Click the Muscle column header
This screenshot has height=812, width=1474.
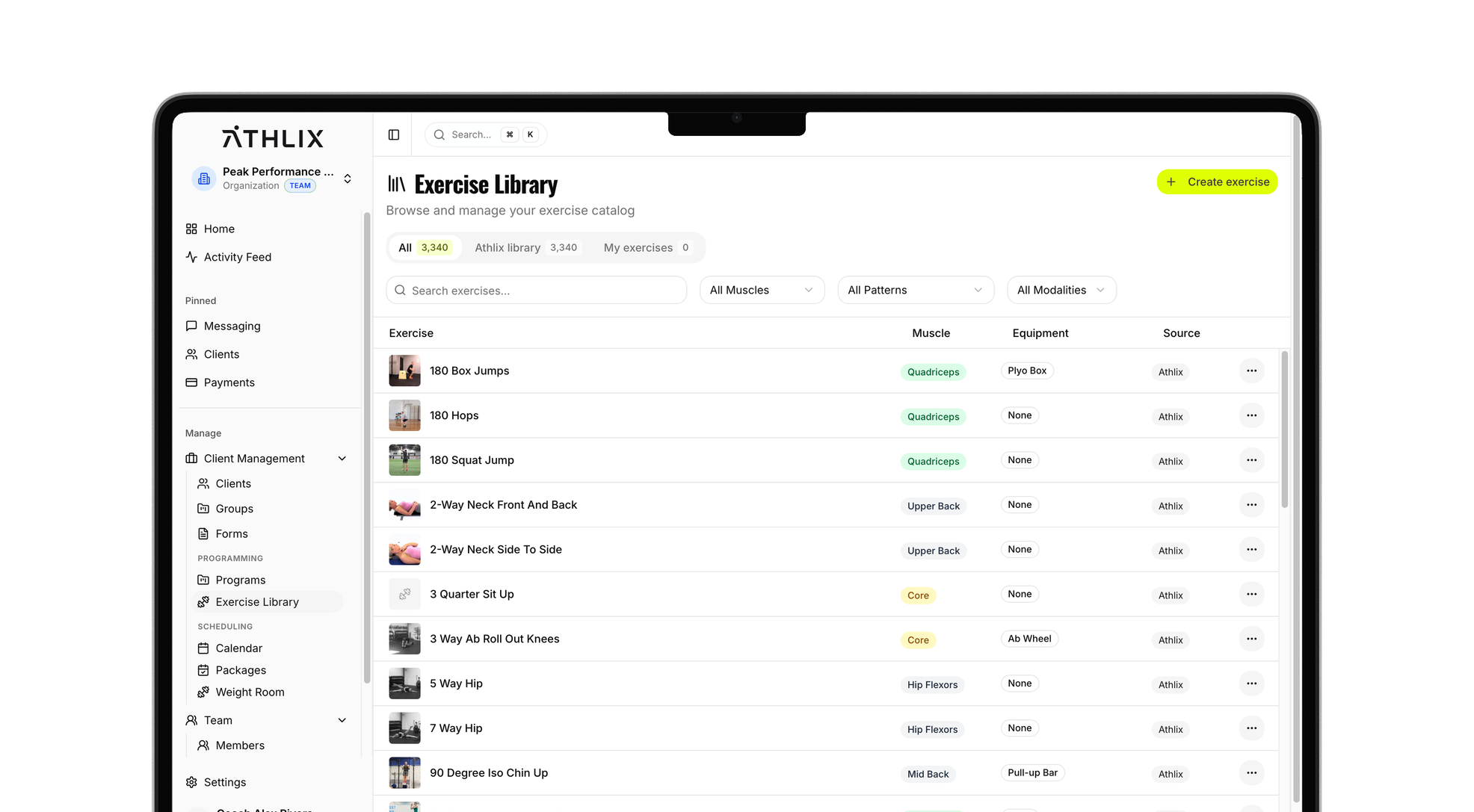[x=931, y=333]
